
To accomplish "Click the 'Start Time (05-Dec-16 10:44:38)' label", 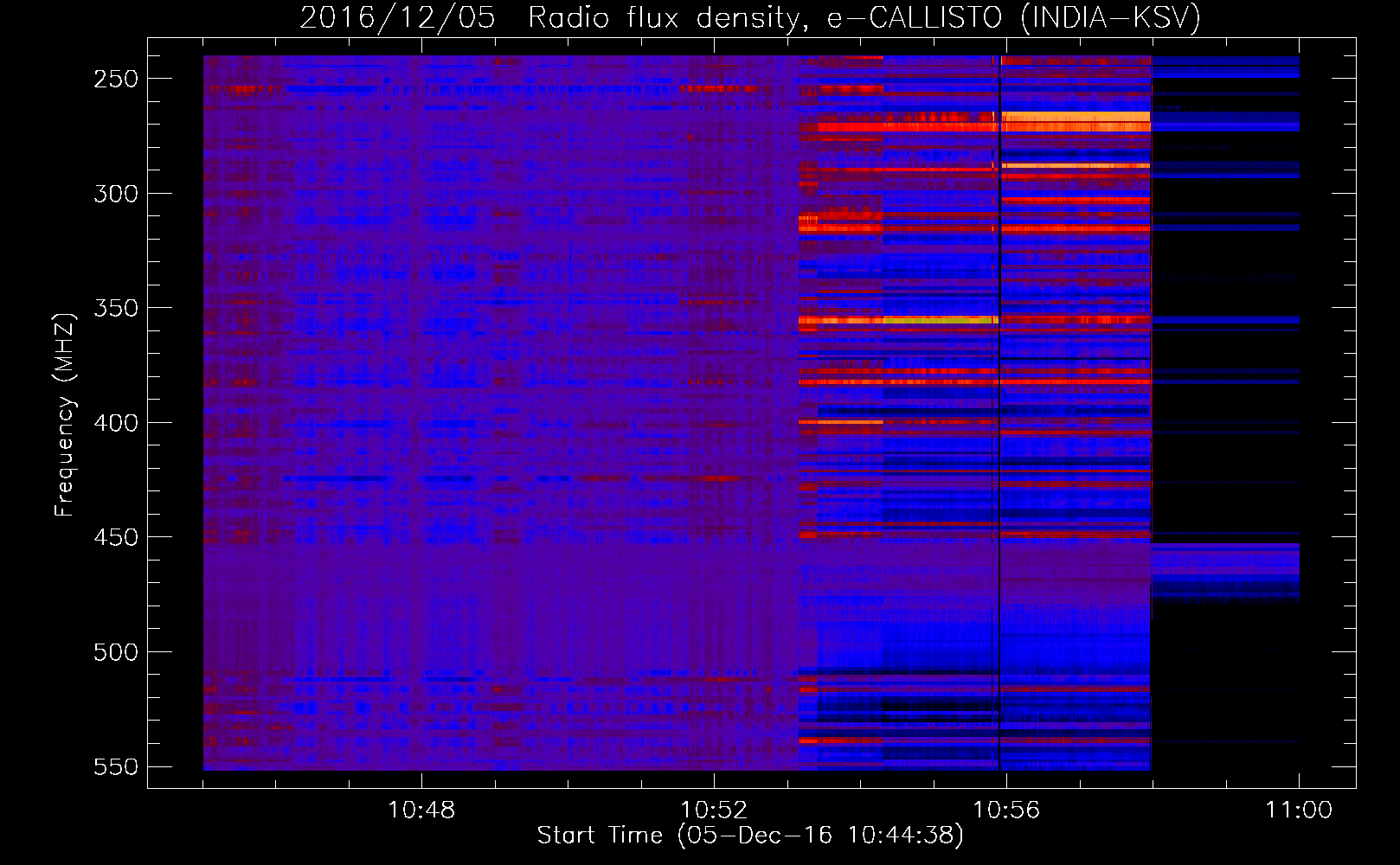I will click(750, 836).
